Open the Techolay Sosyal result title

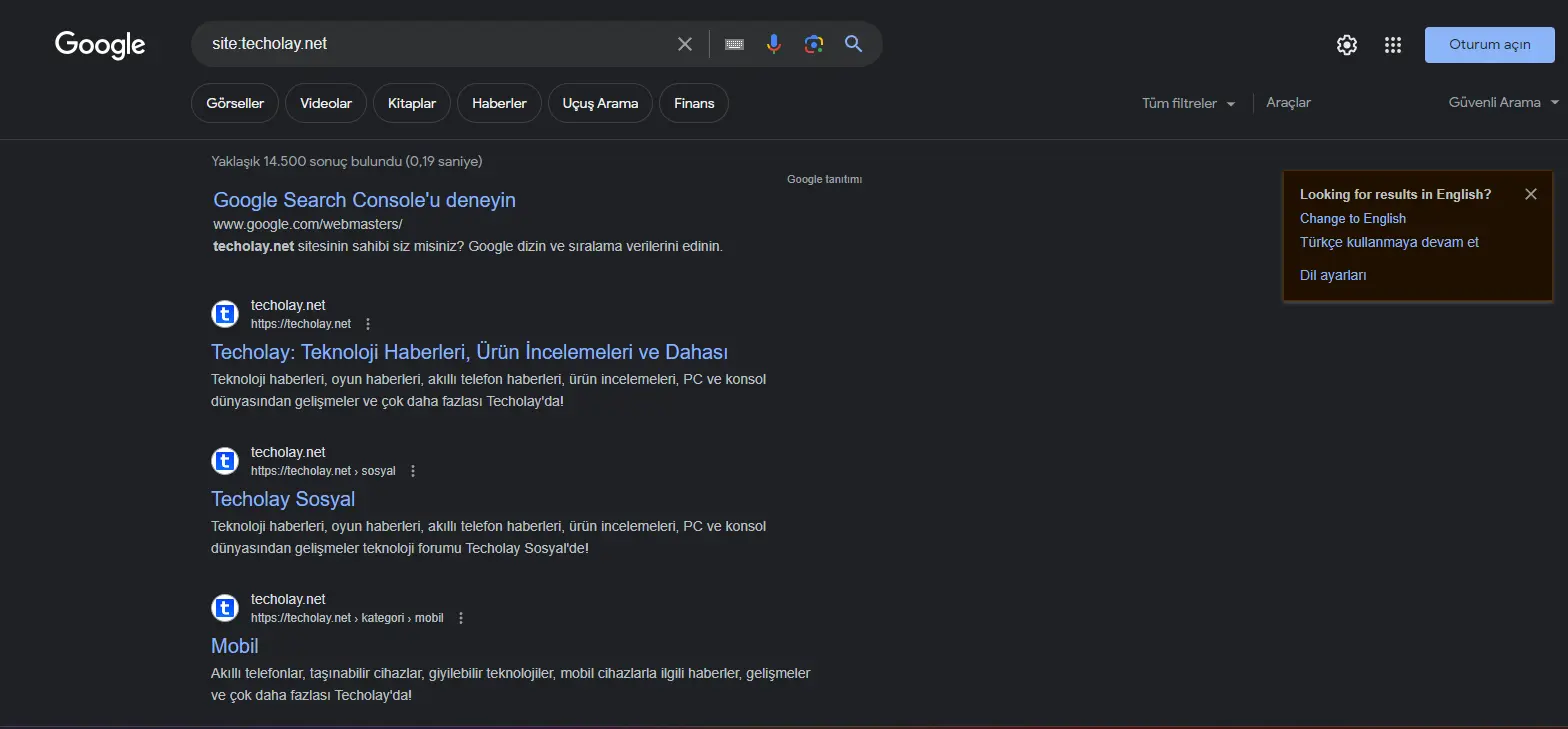283,499
